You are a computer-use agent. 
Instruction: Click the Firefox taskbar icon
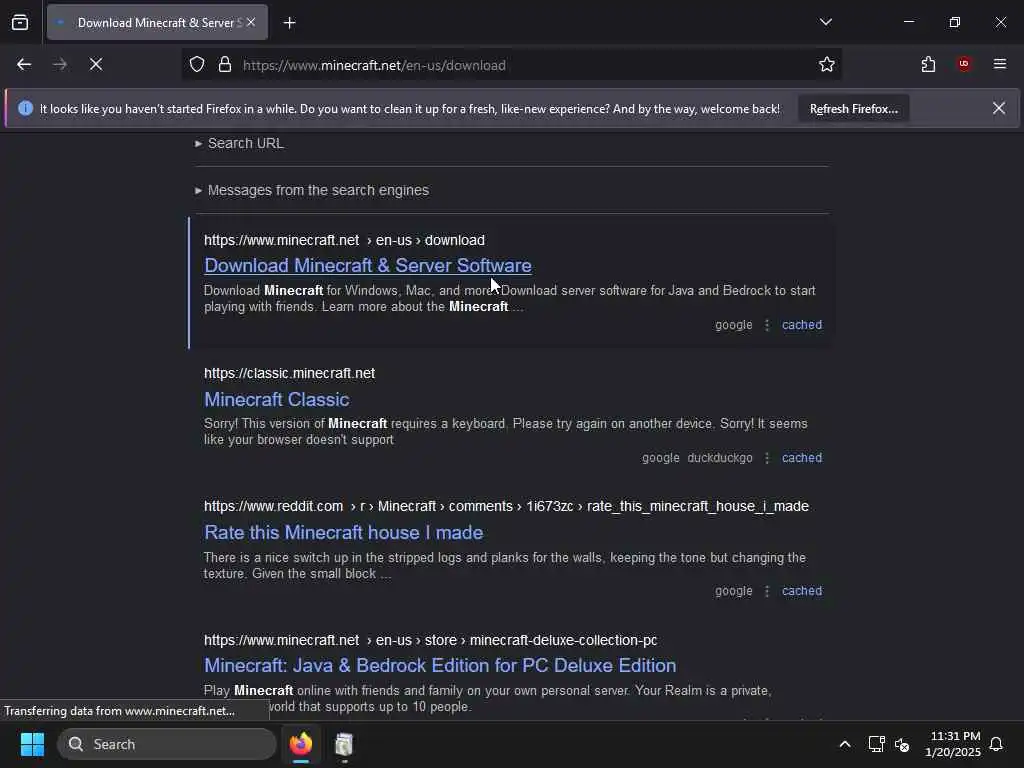[x=301, y=744]
